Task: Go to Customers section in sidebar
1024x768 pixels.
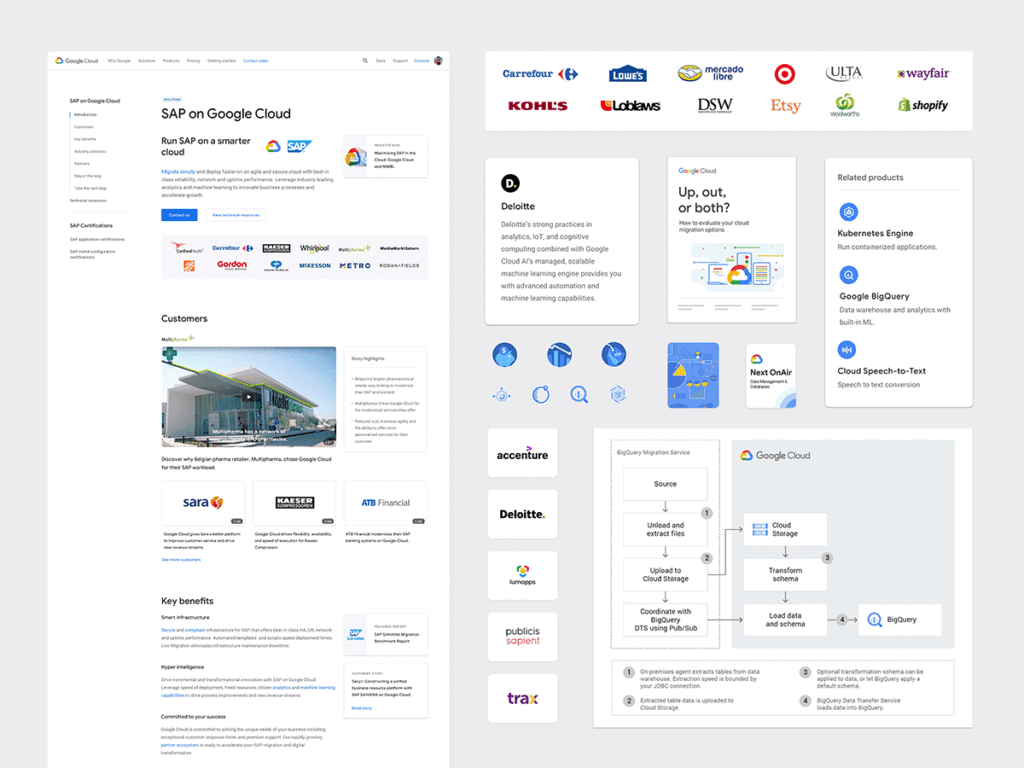Action: [x=84, y=127]
